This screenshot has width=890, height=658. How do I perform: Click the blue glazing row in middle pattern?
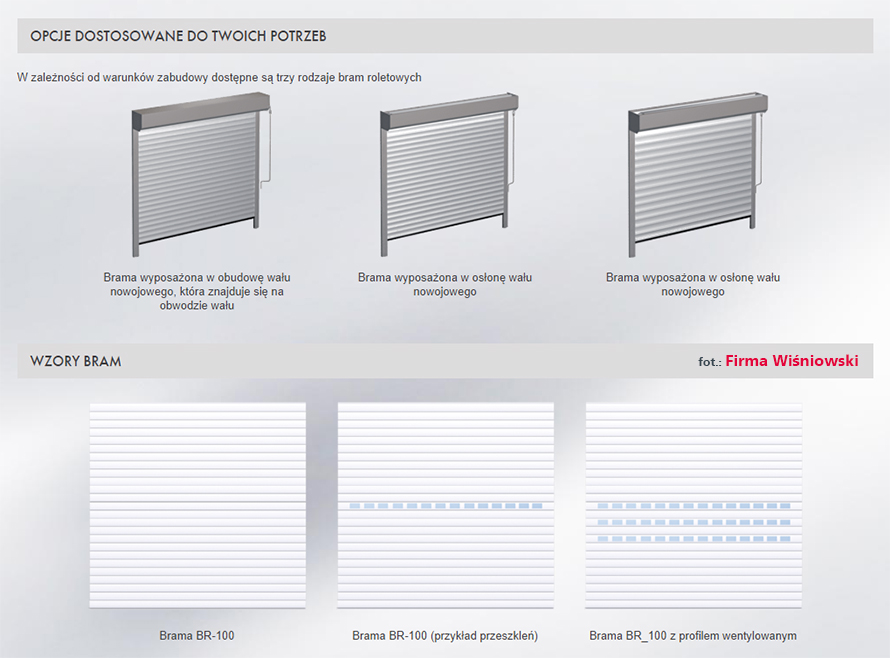tap(446, 506)
